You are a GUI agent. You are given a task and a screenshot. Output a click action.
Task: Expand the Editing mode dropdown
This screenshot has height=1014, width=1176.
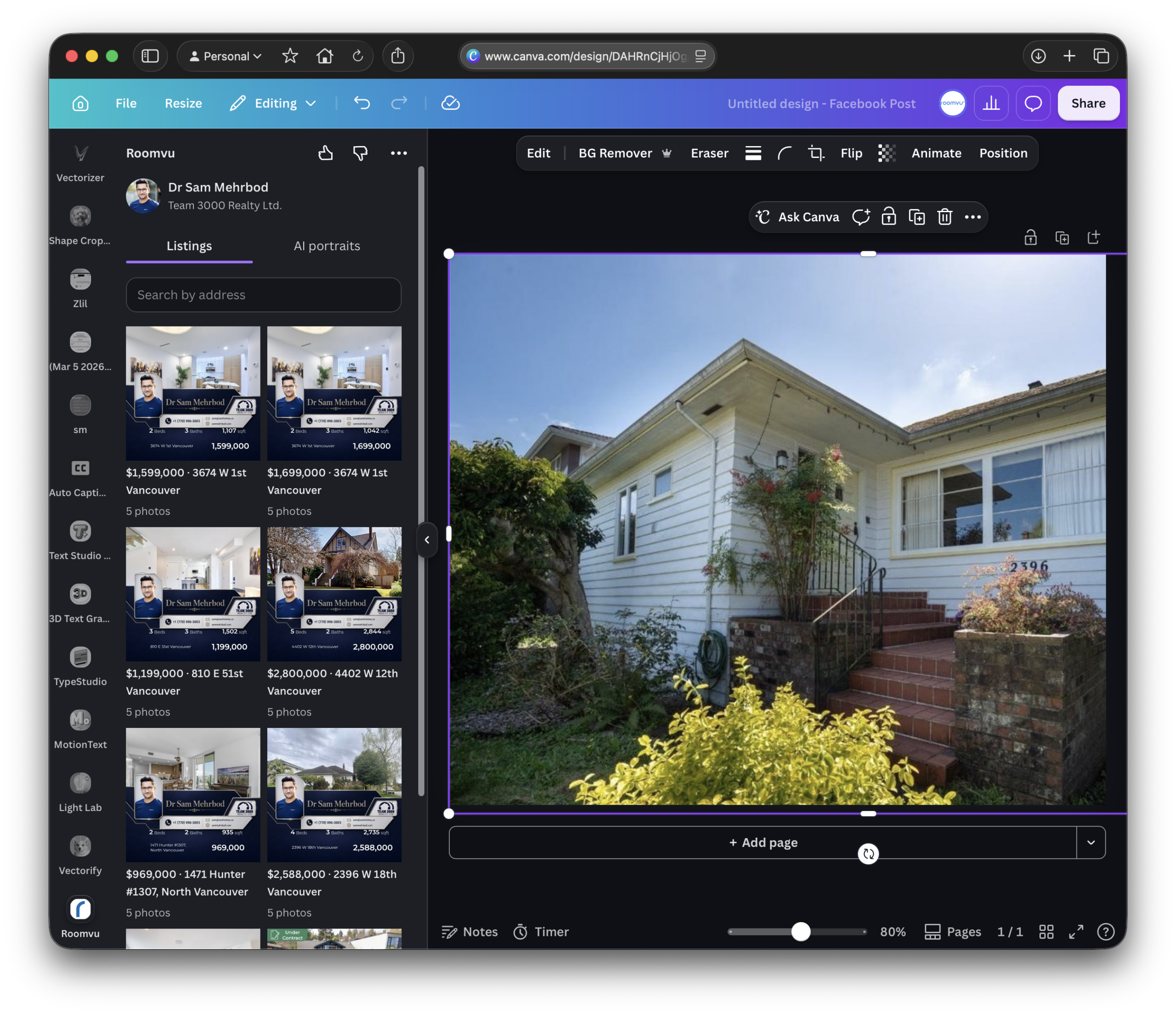(274, 103)
